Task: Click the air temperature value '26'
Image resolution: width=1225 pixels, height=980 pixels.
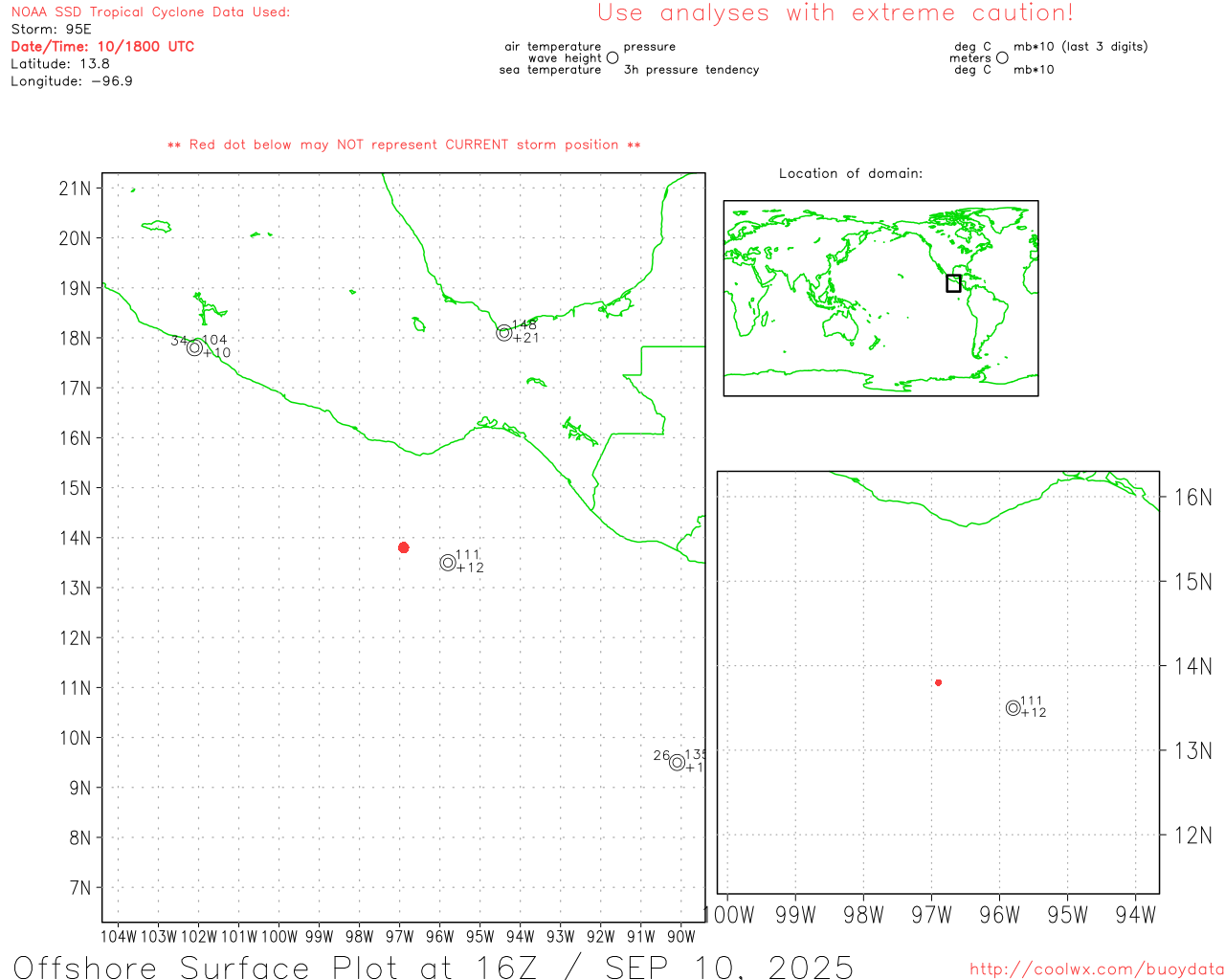Action: coord(662,756)
